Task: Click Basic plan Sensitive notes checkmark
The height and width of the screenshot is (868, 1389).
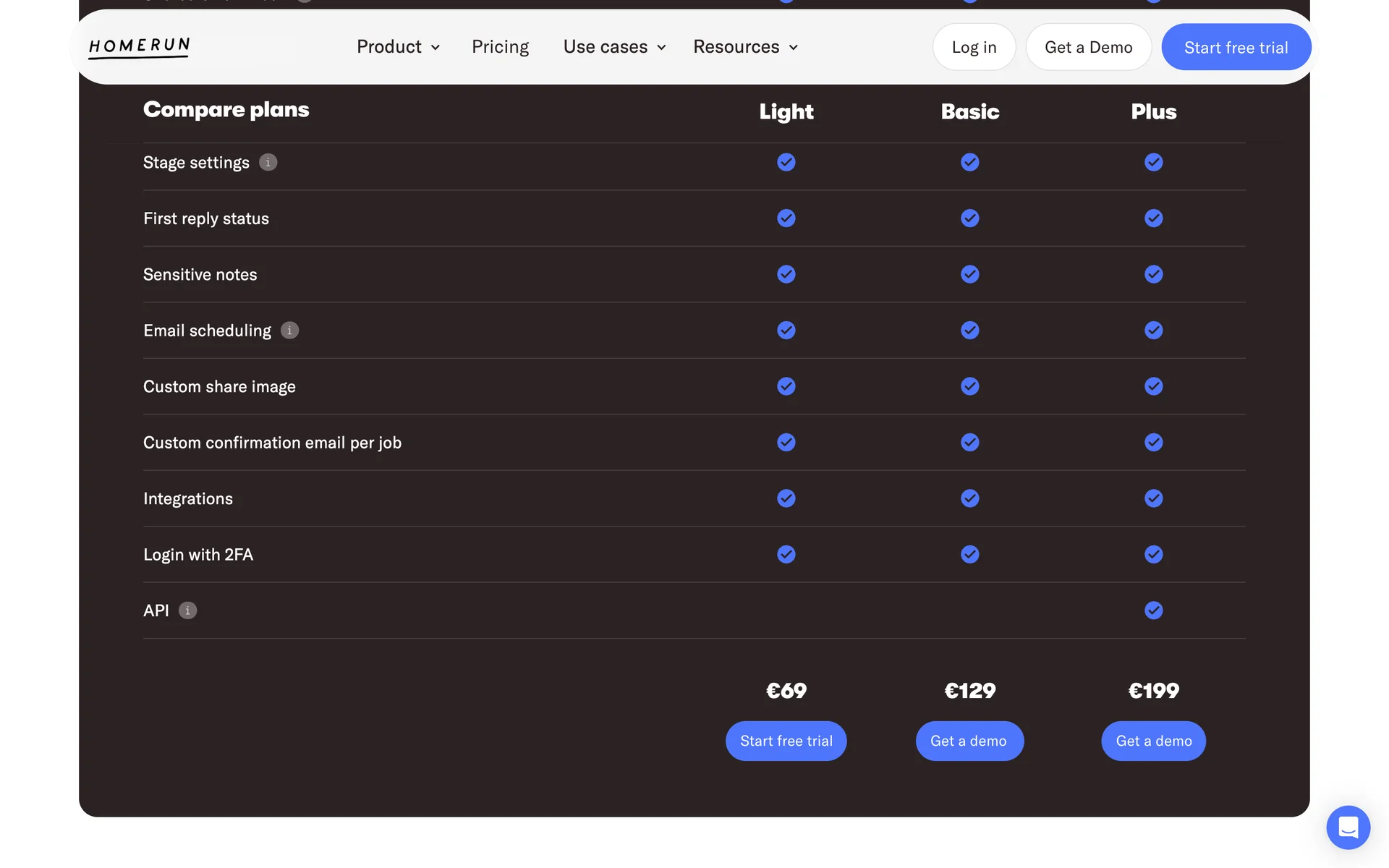Action: (x=969, y=274)
